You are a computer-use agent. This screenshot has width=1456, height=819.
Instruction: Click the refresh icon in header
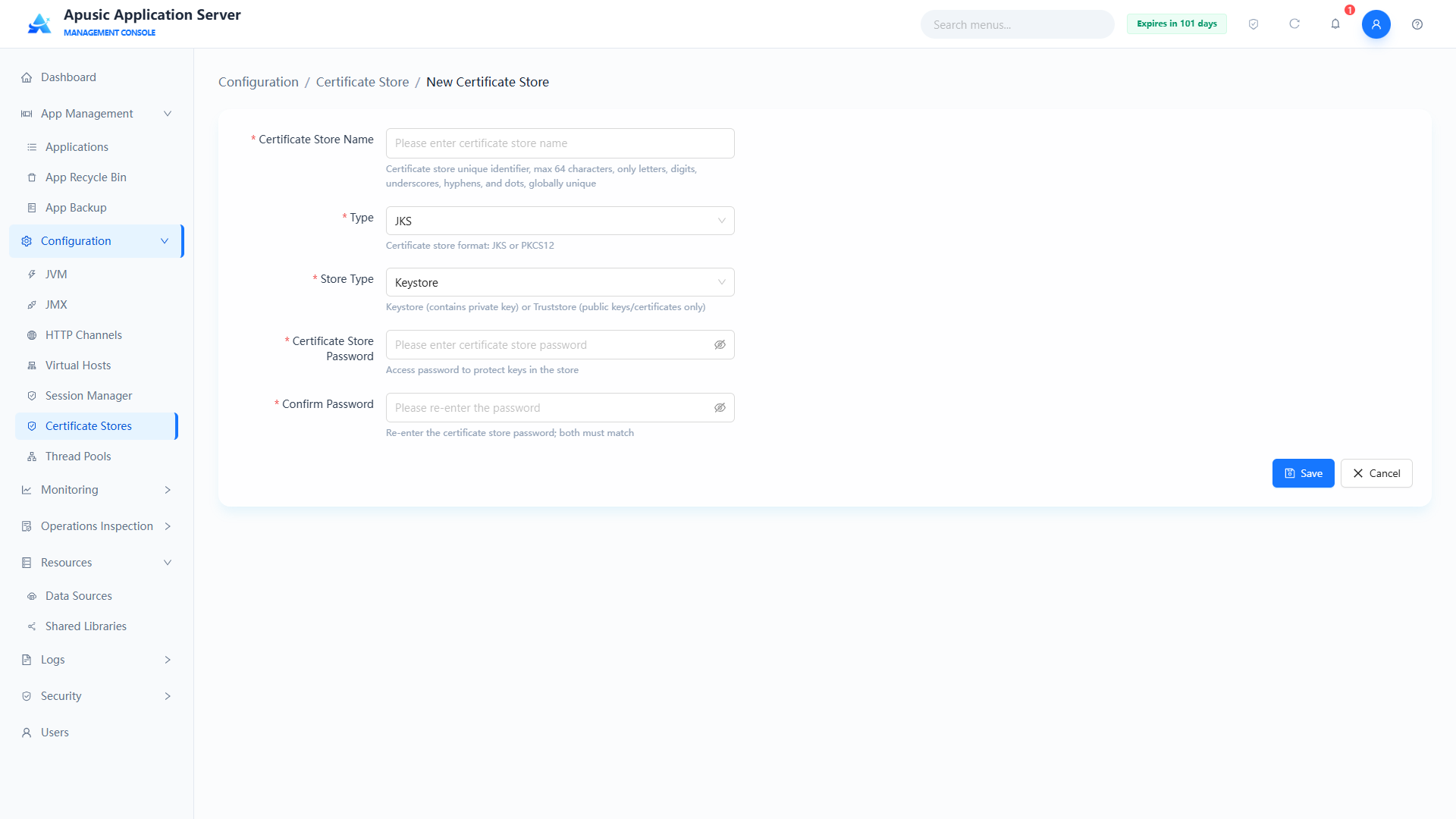[1294, 24]
